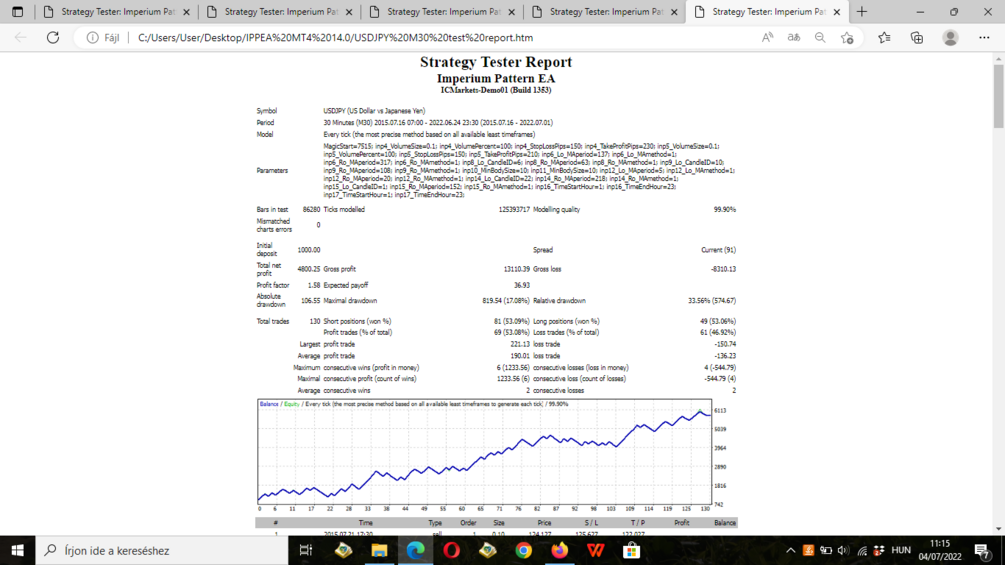The image size is (1005, 565).
Task: Start Read aloud from the address bar
Action: (x=767, y=38)
